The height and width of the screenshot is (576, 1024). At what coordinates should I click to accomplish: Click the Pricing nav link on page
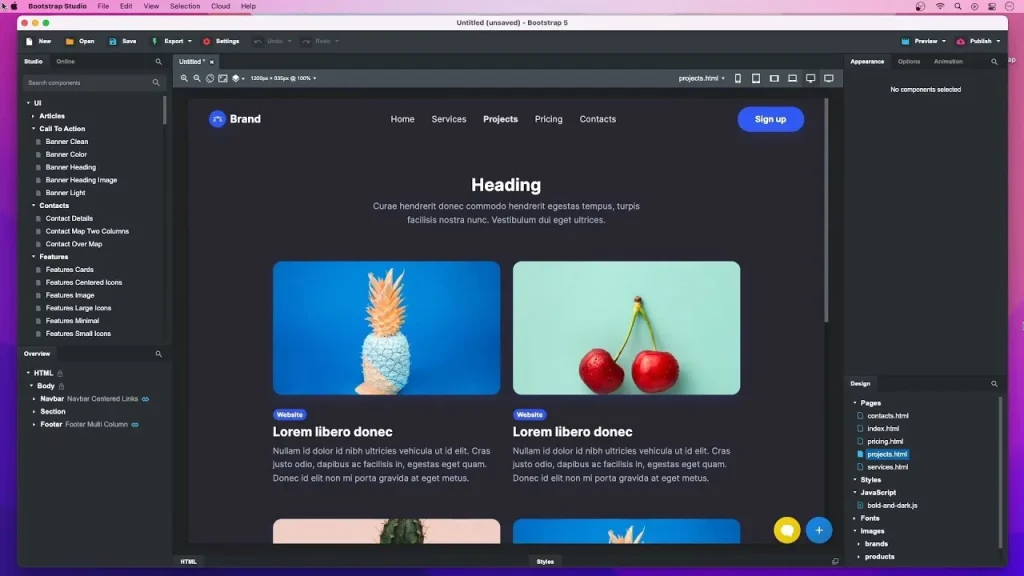(549, 119)
